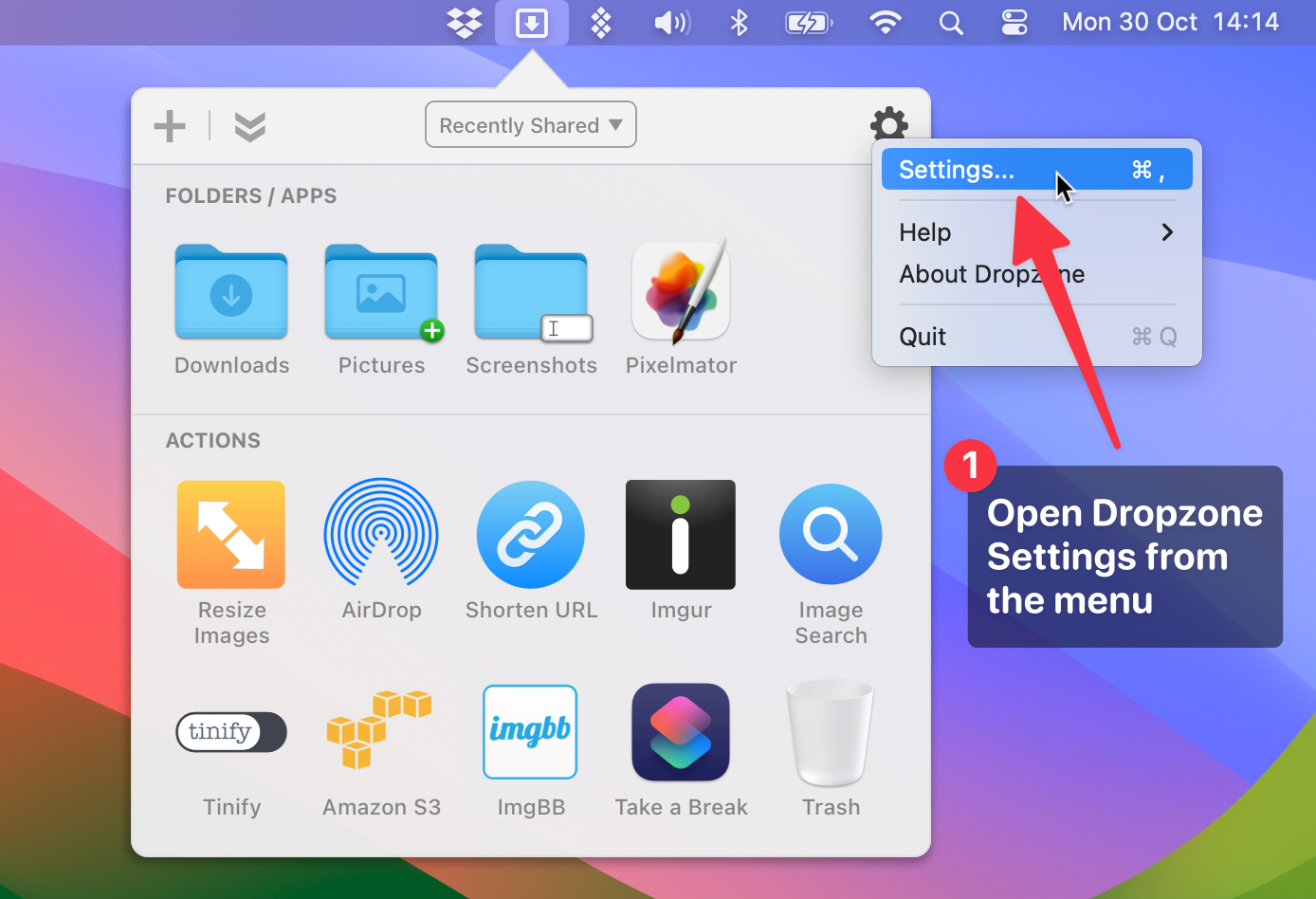Click the diamond-pattern menu bar icon
Screen dimensions: 1316x899
pyautogui.click(x=601, y=23)
